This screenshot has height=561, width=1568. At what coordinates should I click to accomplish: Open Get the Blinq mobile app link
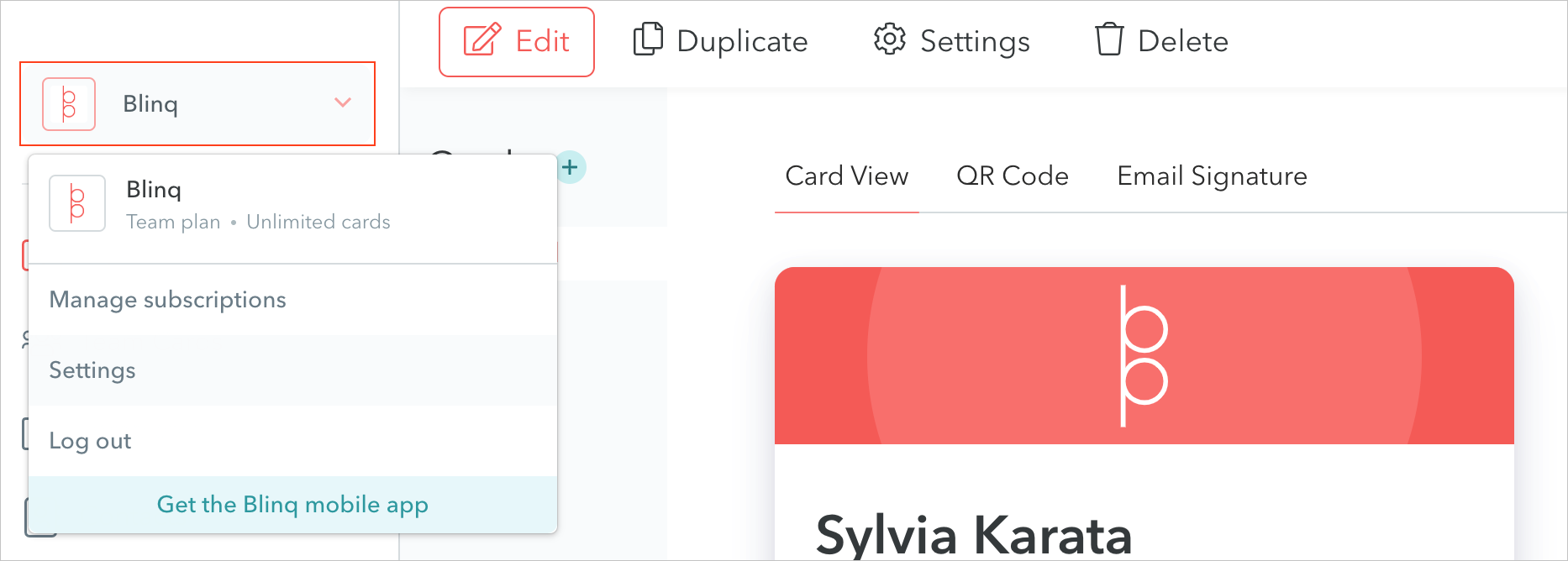(x=292, y=505)
